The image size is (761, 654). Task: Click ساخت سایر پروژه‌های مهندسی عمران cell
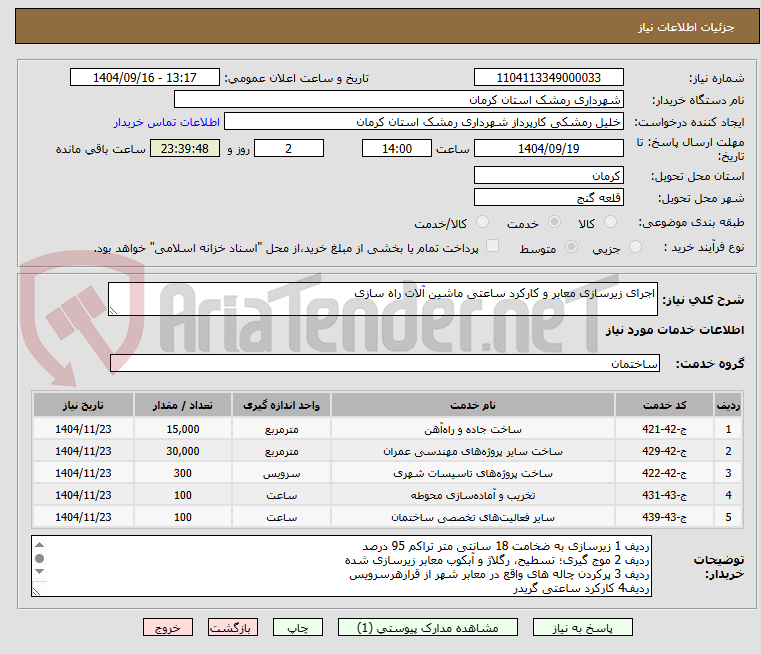click(x=473, y=451)
